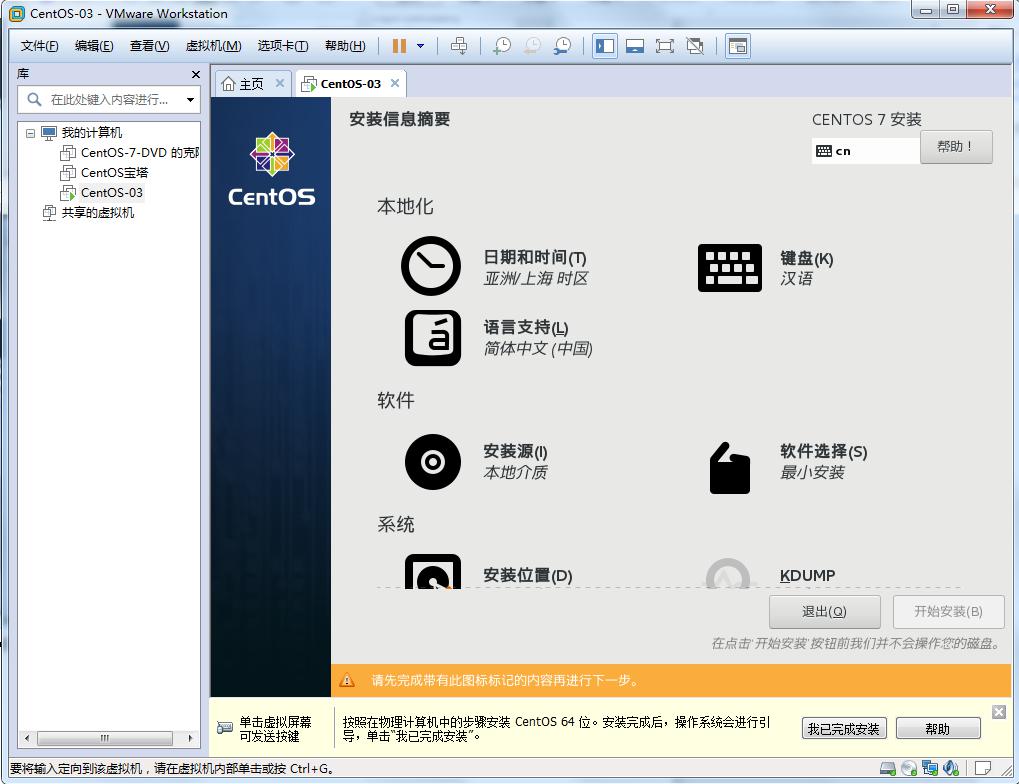Open the 编辑(E) menu

coord(94,46)
